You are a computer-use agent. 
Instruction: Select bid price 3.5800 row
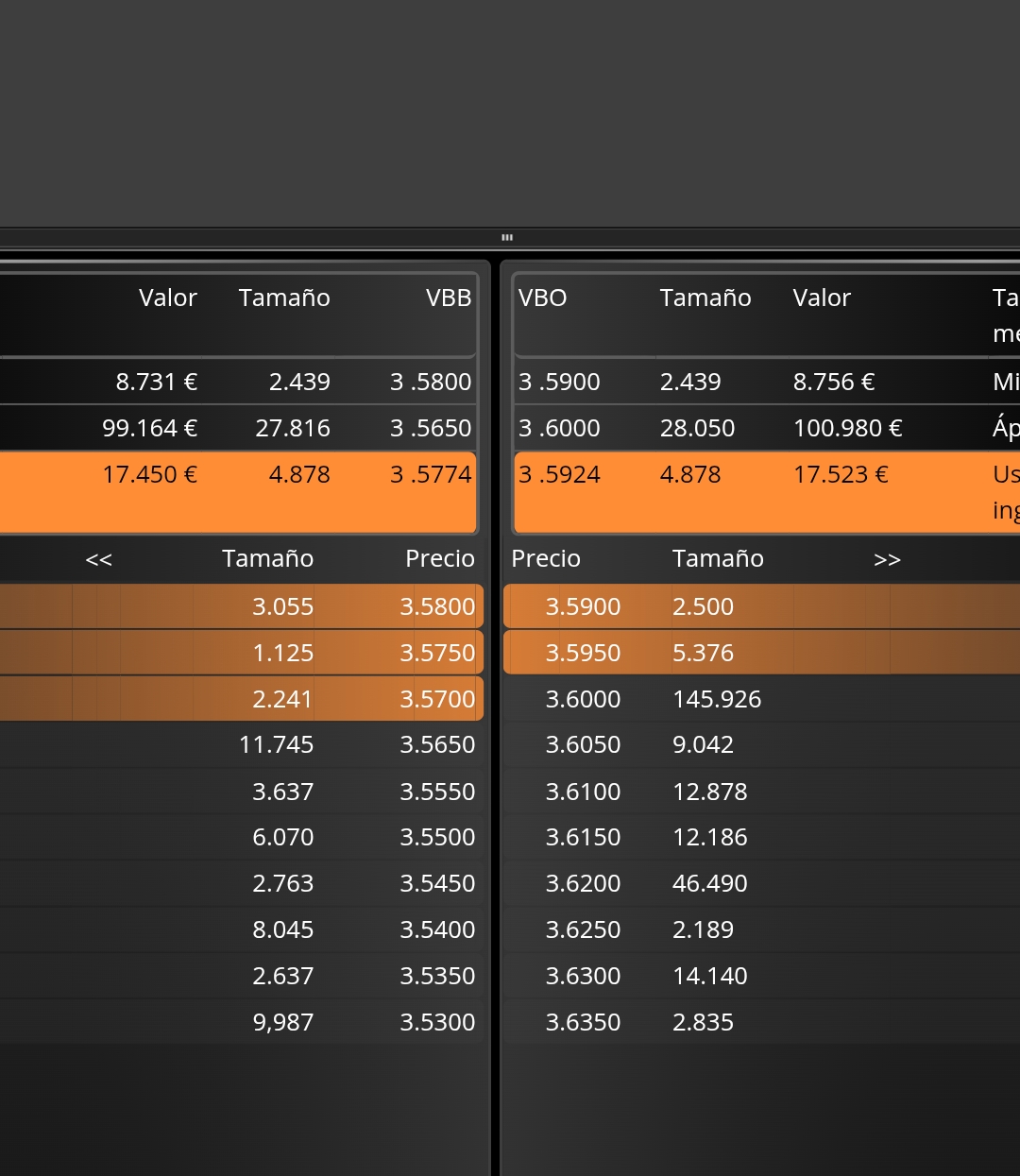242,606
